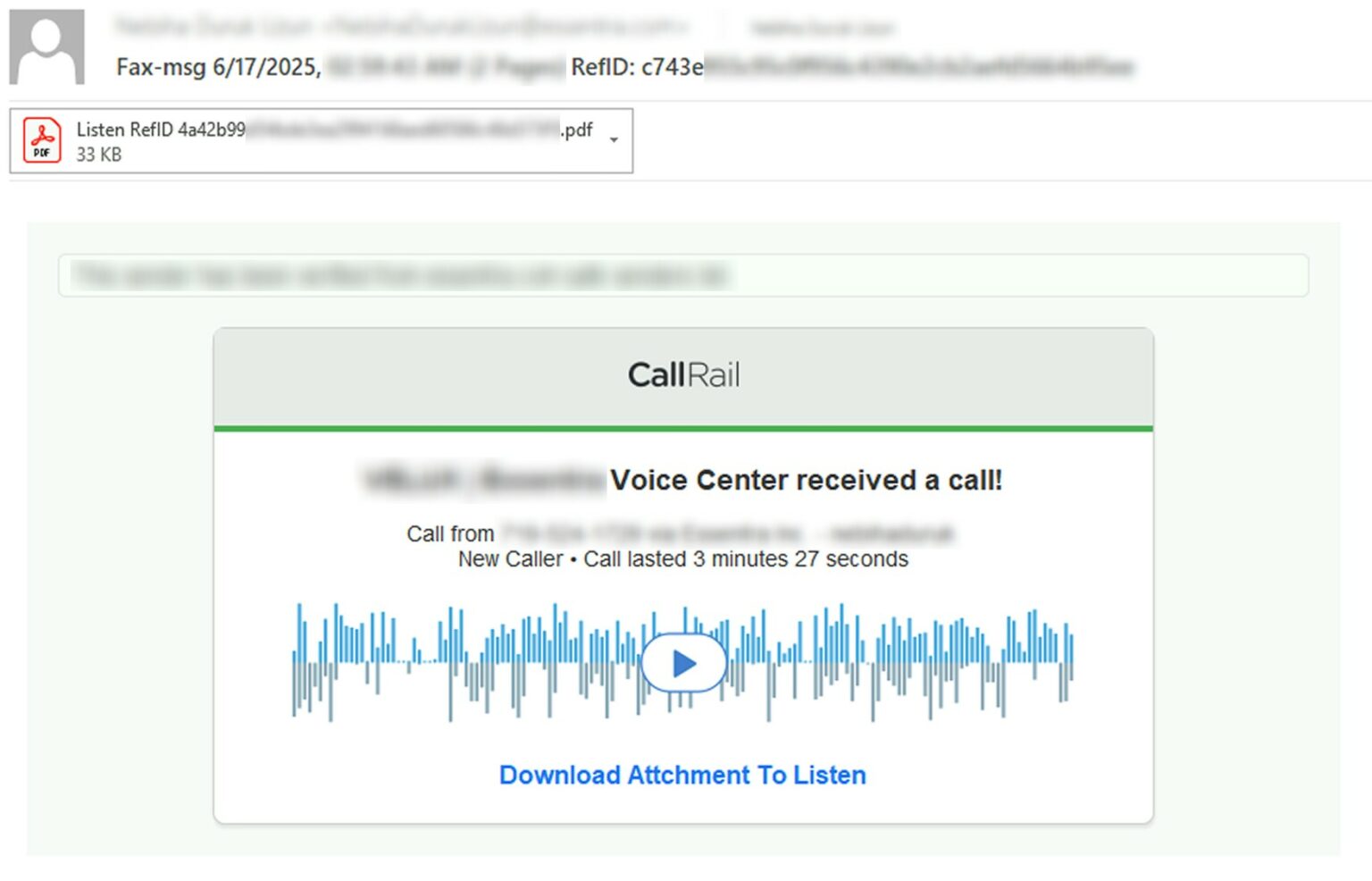This screenshot has height=881, width=1372.
Task: Open the PDF attachment dropdown arrow
Action: tap(614, 140)
